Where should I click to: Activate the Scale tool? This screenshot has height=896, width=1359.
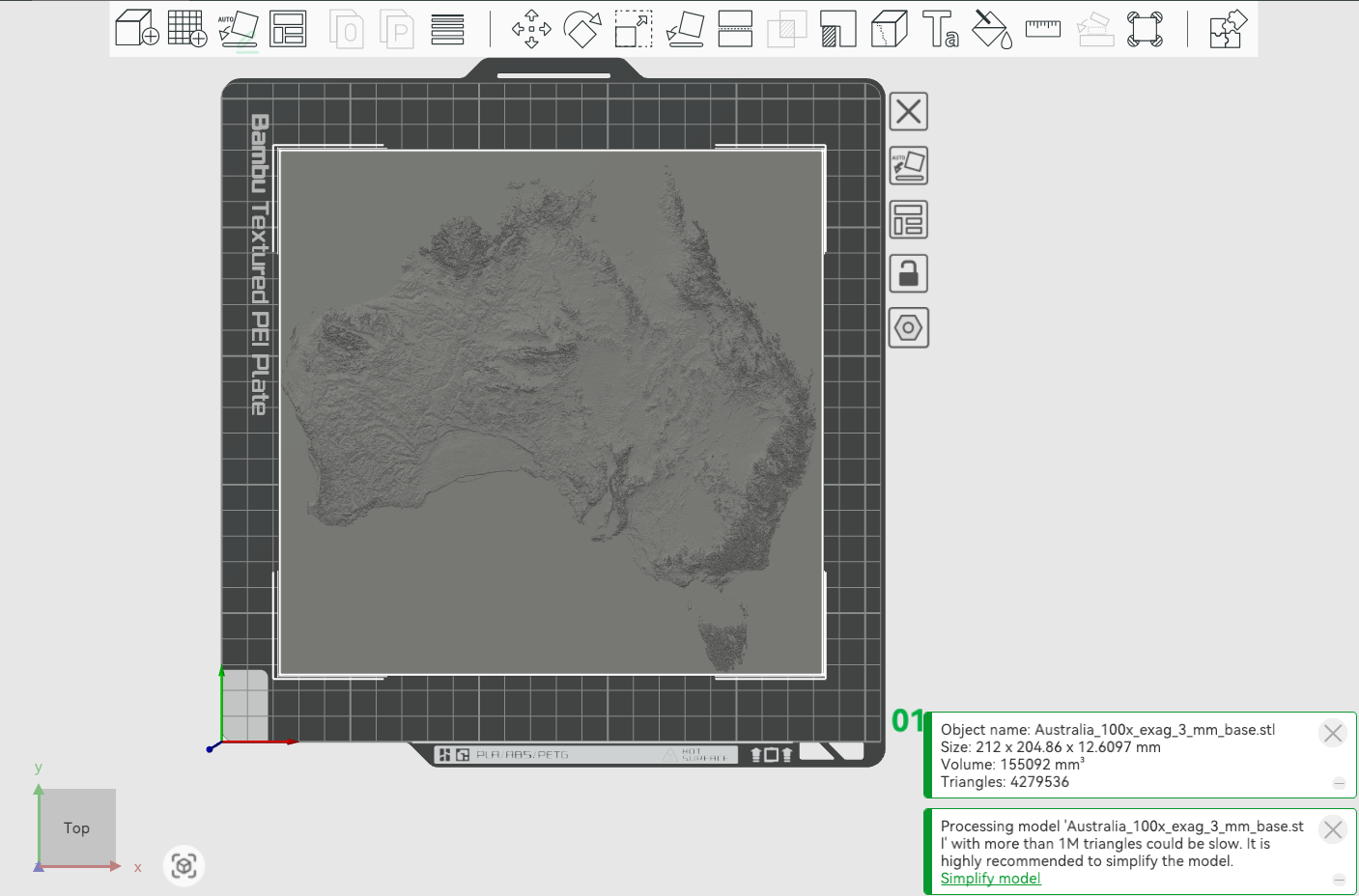click(634, 29)
